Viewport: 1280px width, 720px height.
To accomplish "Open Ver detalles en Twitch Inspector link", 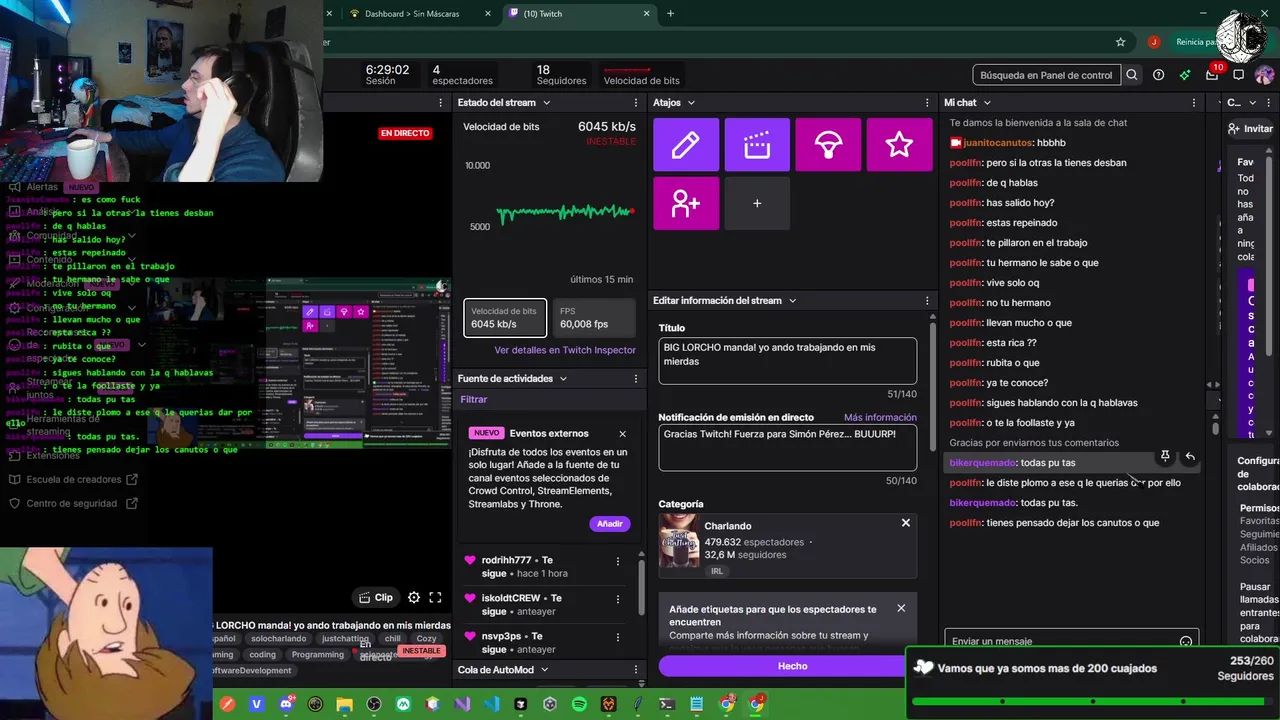I will (565, 350).
